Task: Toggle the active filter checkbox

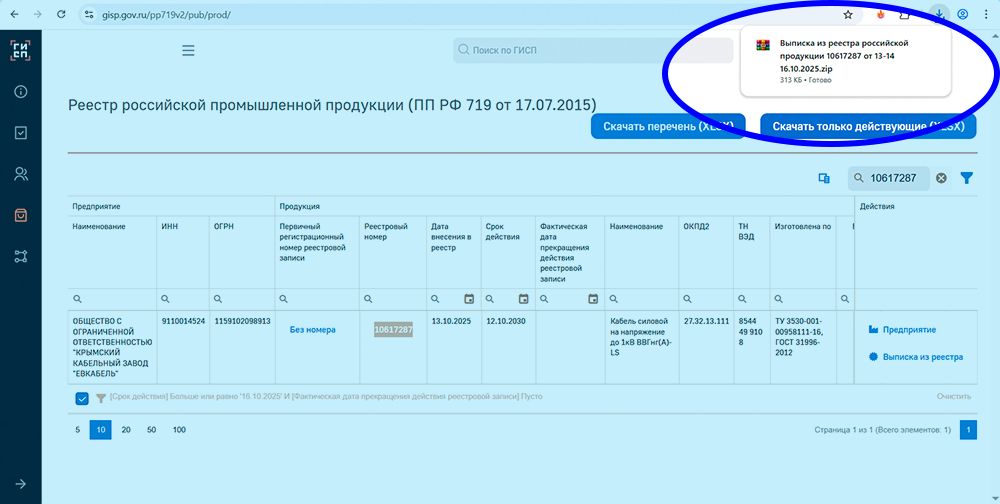Action: 82,398
